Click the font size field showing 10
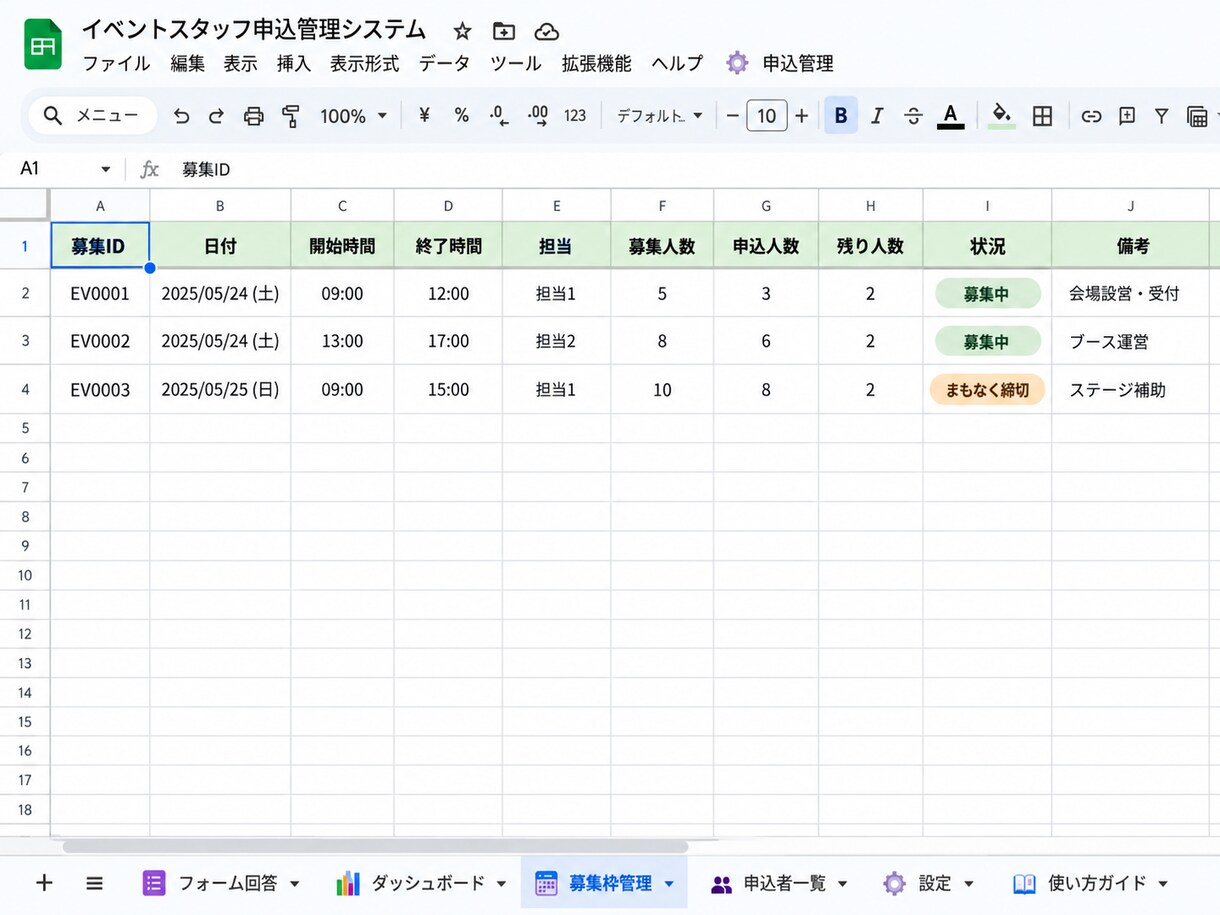Image resolution: width=1220 pixels, height=915 pixels. [767, 116]
